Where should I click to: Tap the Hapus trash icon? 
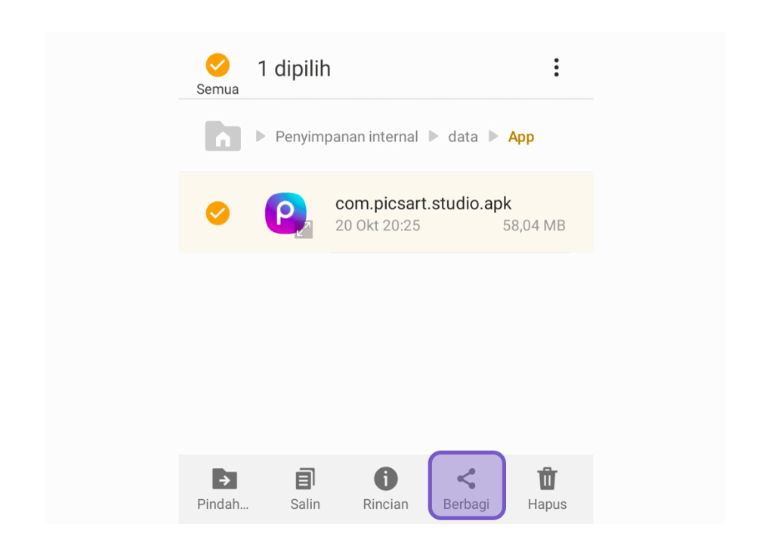point(547,478)
